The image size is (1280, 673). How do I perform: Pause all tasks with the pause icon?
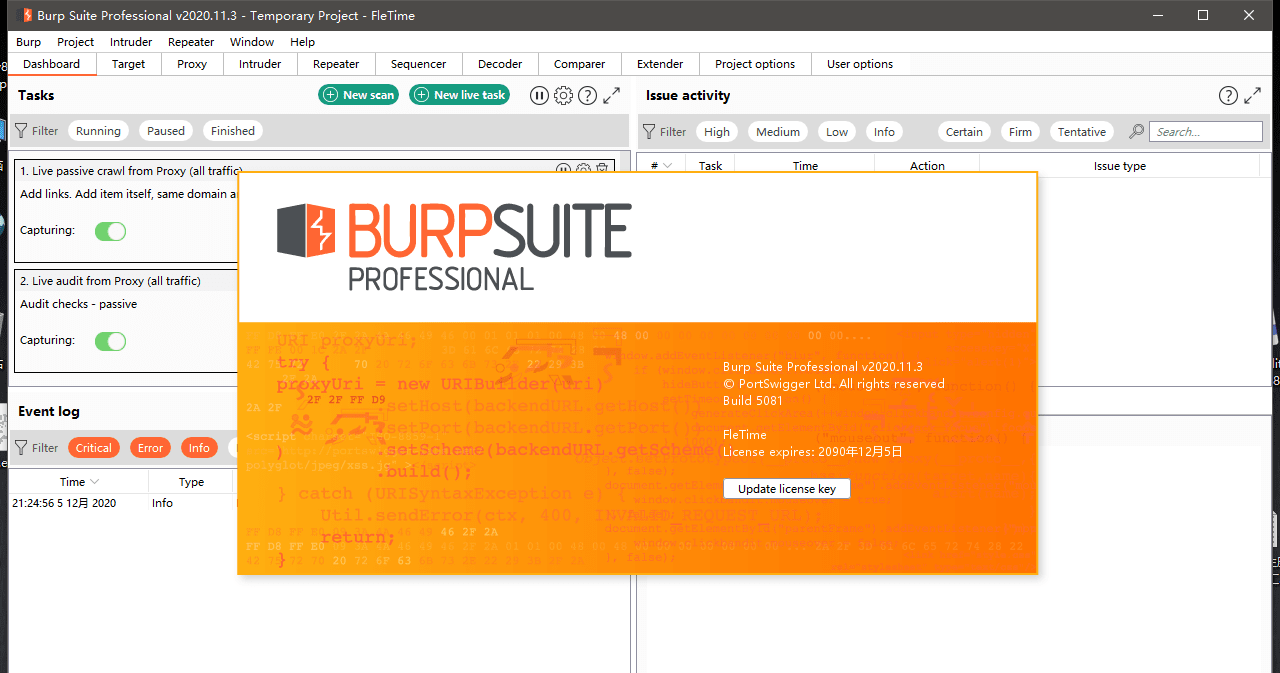[x=539, y=95]
